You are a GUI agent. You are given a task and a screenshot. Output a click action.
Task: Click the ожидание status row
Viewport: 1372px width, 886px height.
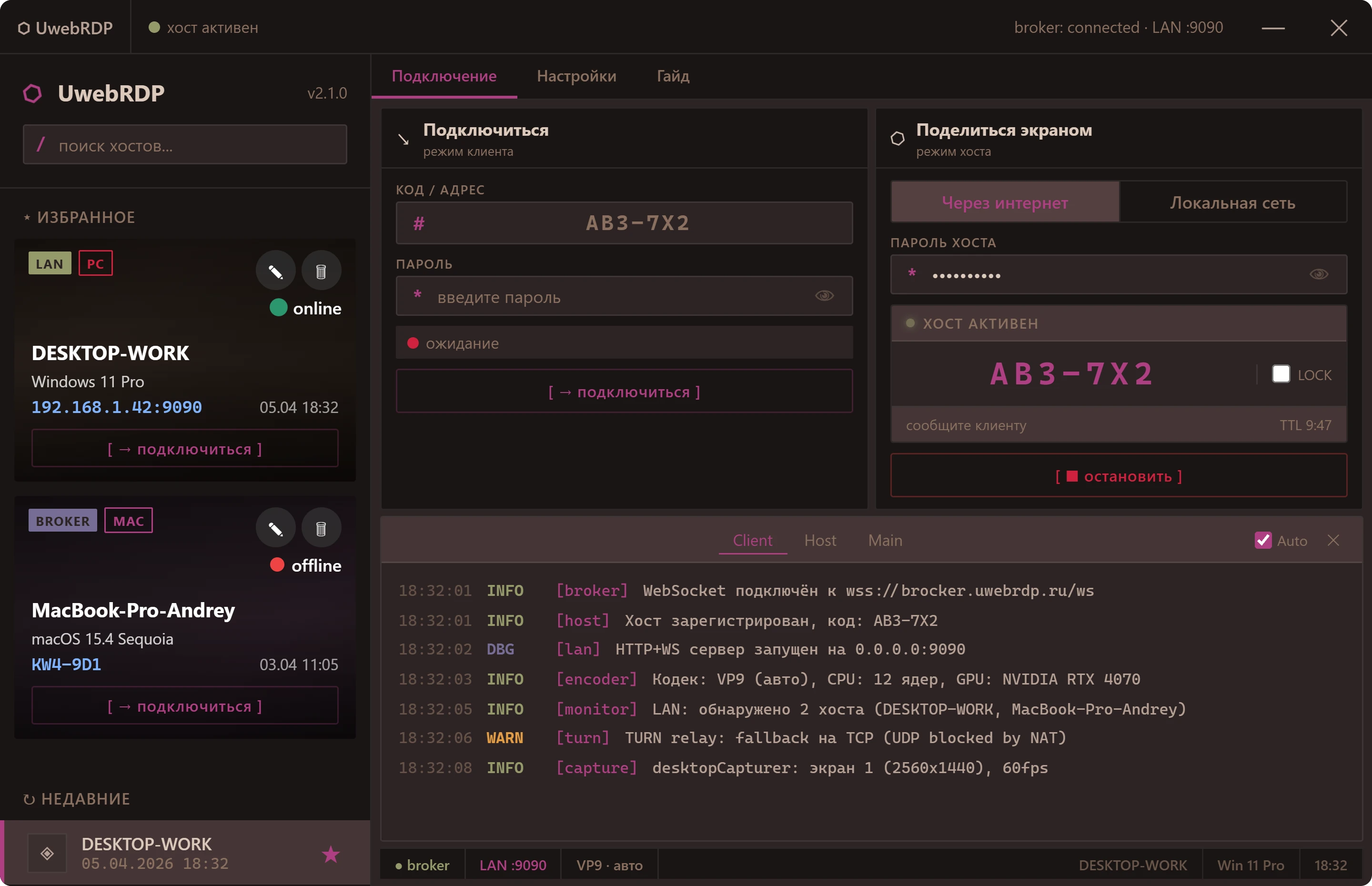[624, 343]
